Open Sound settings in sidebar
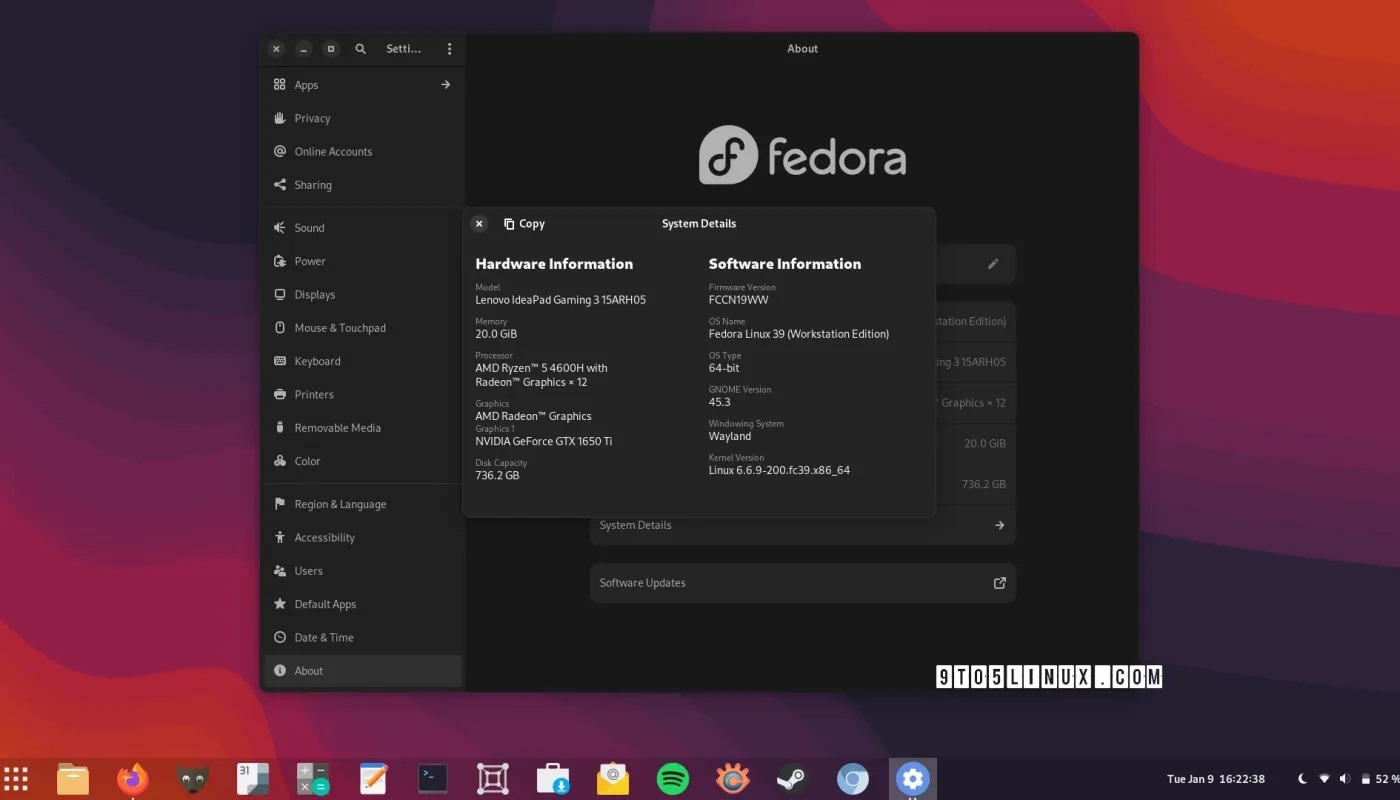This screenshot has height=800, width=1400. [309, 228]
